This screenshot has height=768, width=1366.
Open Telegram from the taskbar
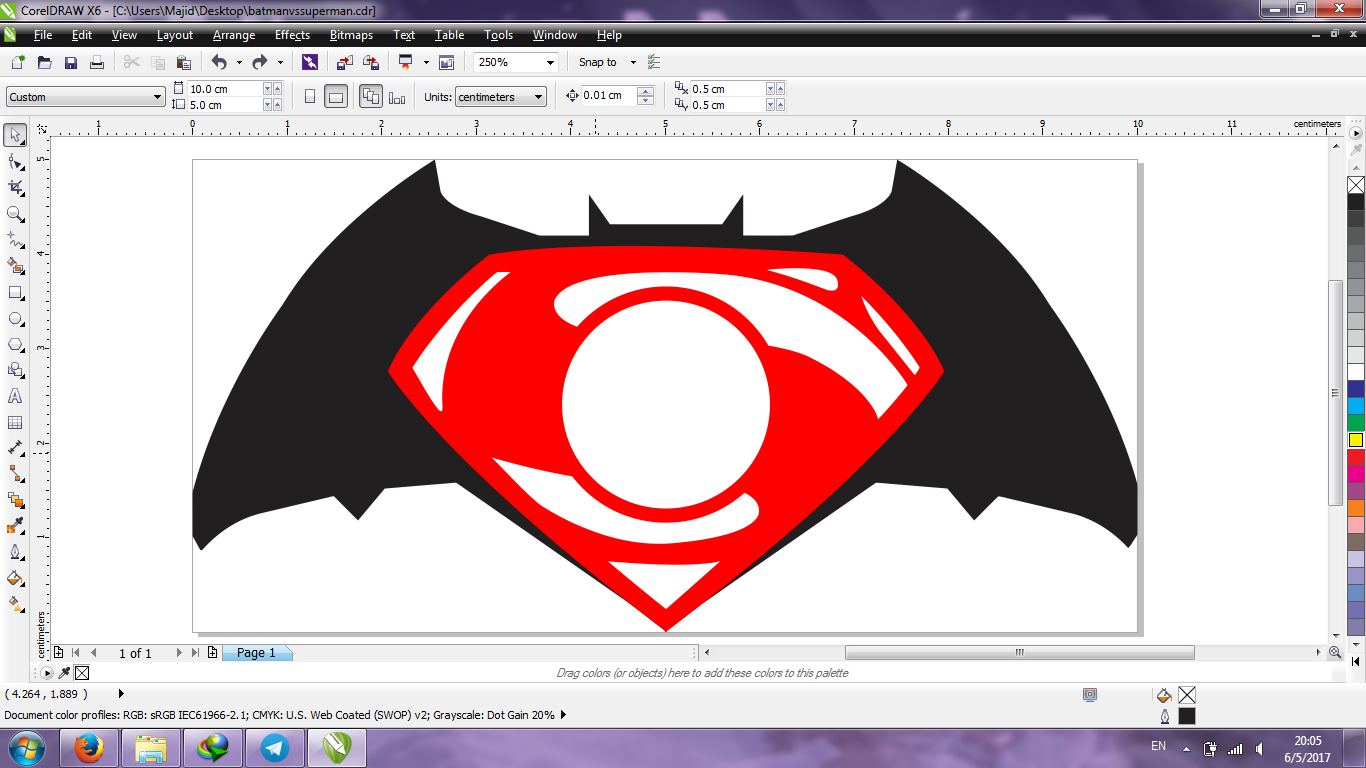[274, 748]
